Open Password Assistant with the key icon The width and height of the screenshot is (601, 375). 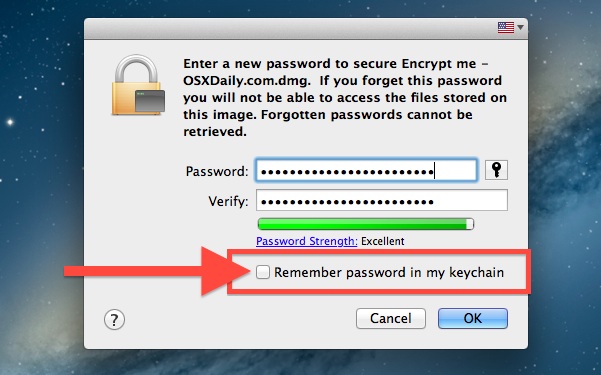coord(496,170)
